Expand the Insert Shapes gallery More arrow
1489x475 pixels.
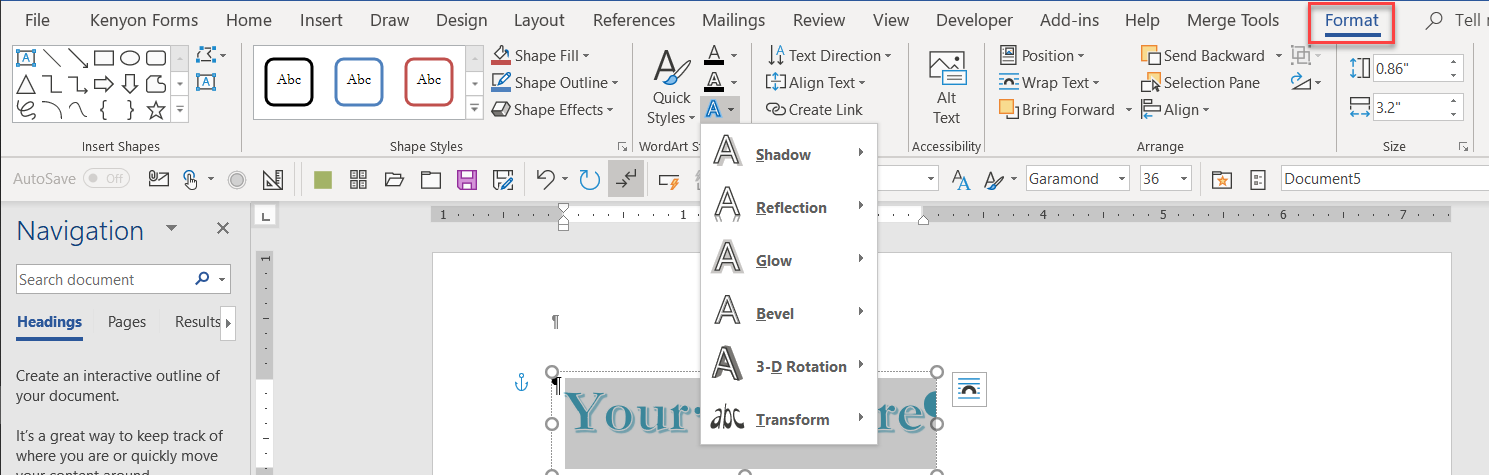tap(179, 108)
